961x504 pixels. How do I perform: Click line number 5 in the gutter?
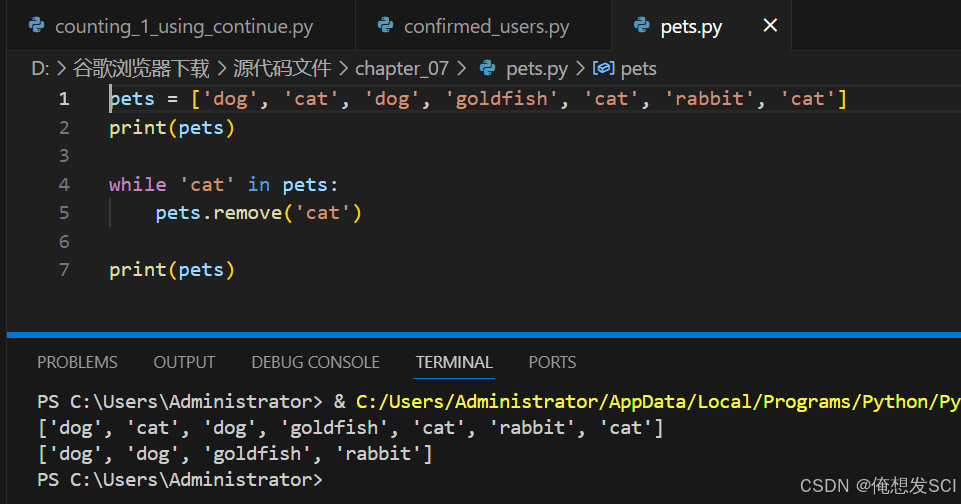click(64, 213)
